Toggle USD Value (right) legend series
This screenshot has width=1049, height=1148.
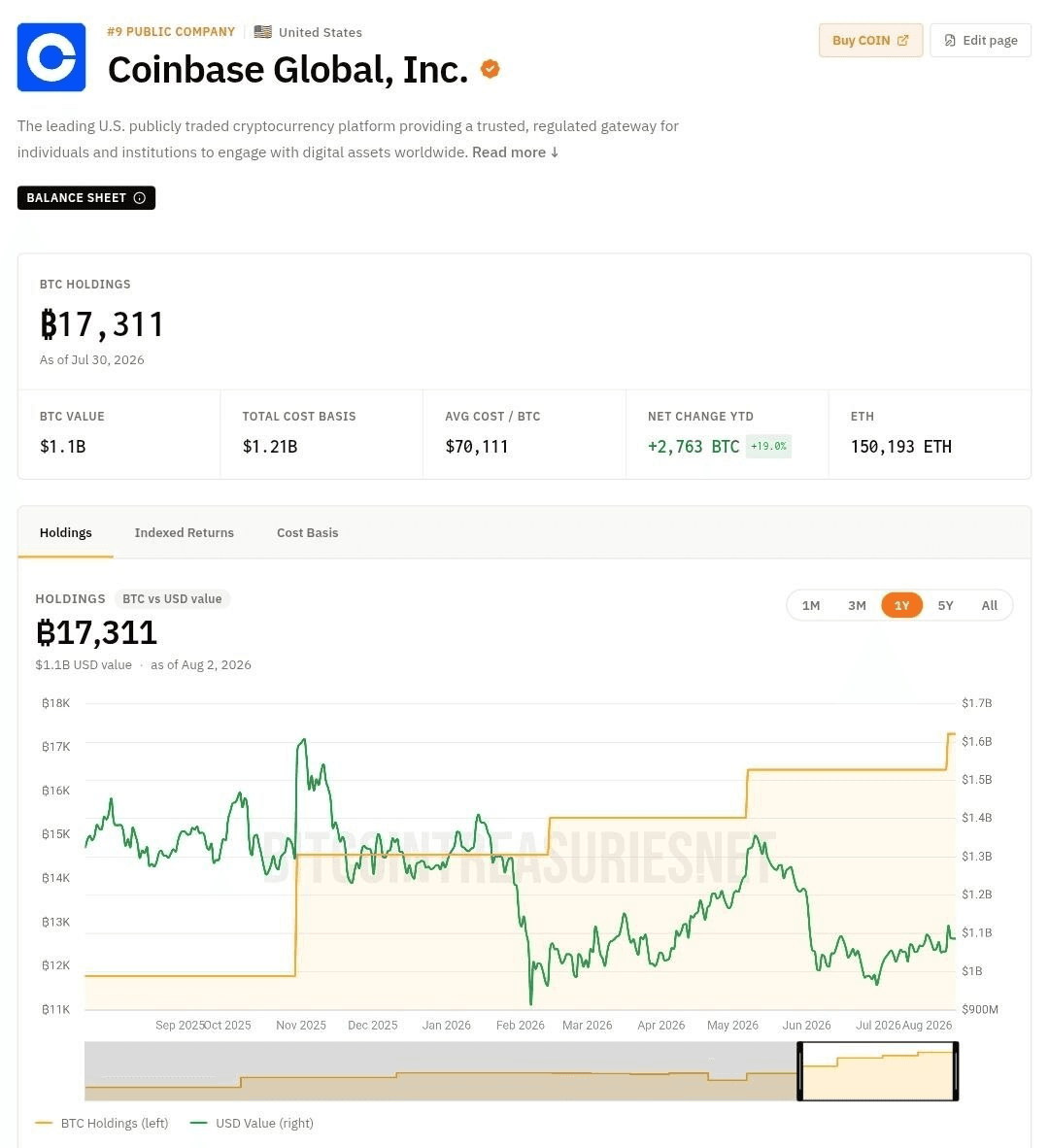coord(252,1123)
